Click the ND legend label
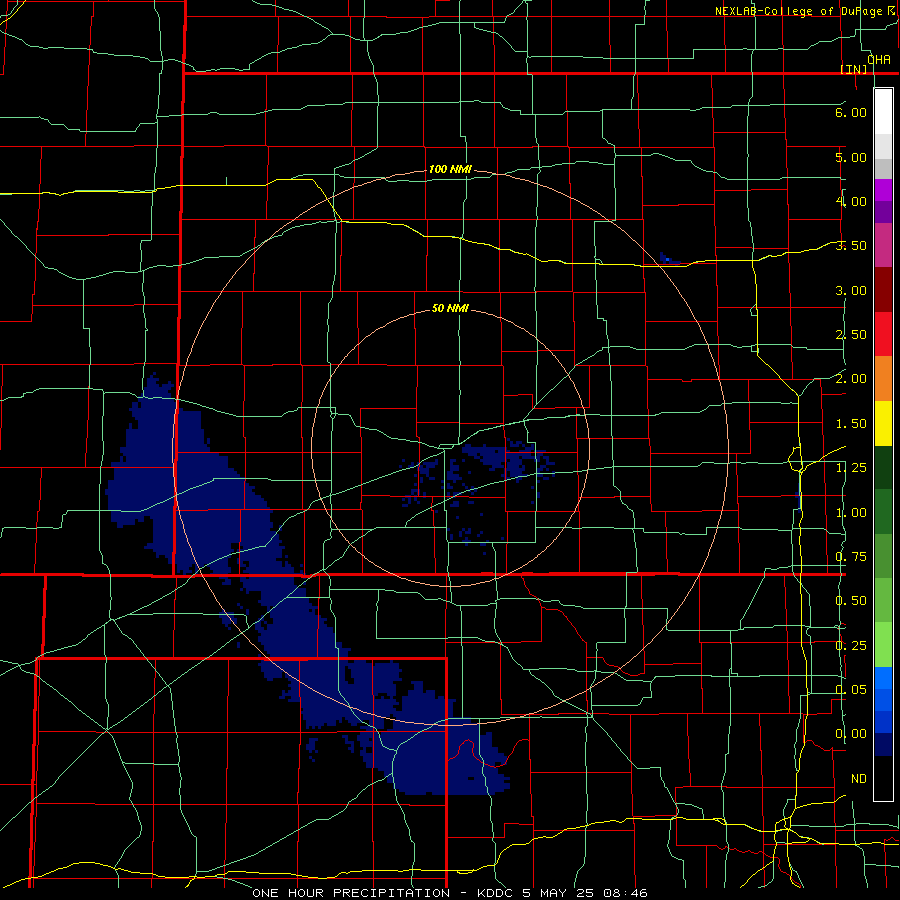This screenshot has width=900, height=900. pos(859,779)
